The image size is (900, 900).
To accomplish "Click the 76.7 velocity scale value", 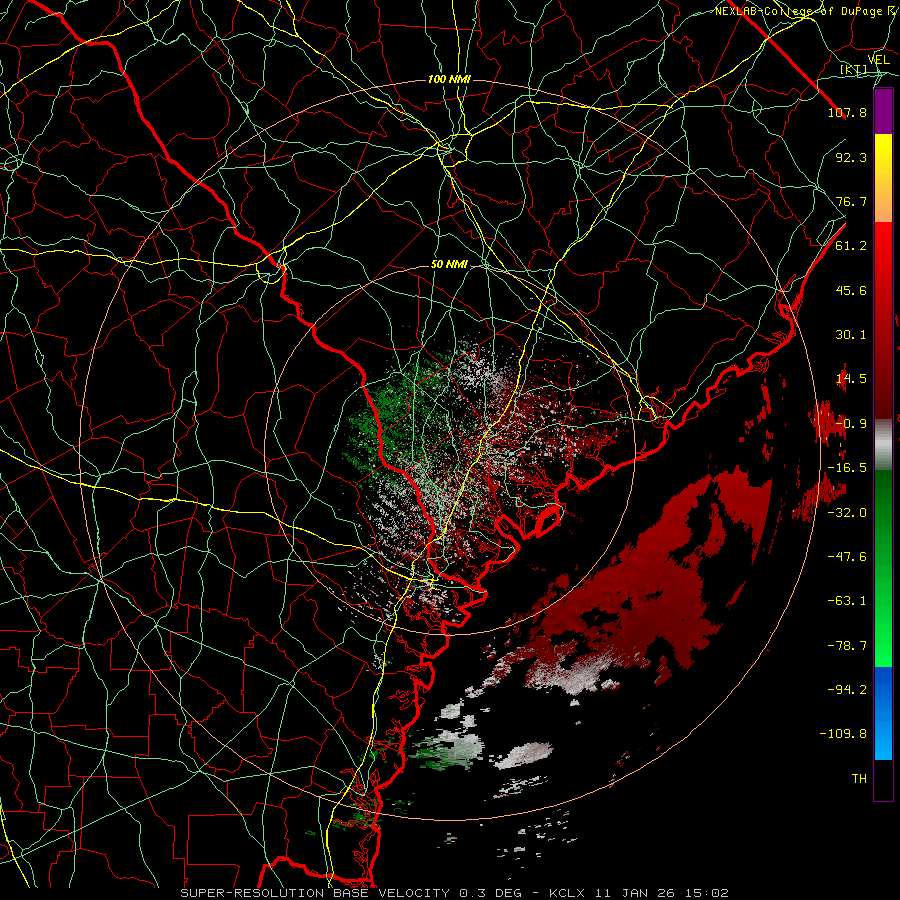I will coord(851,201).
